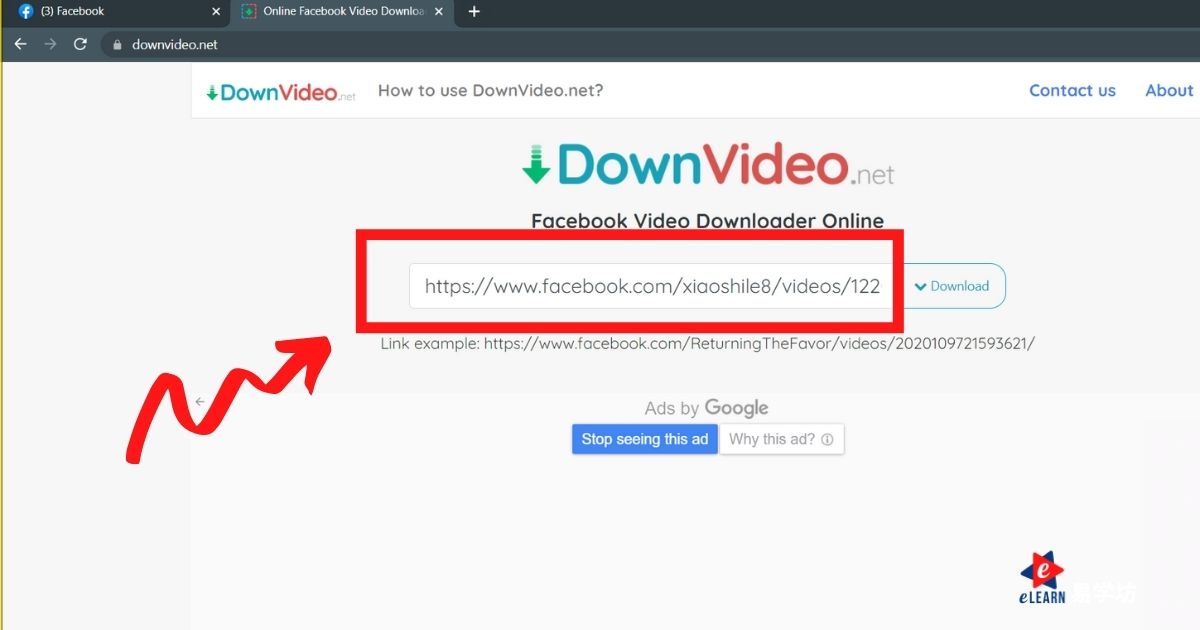The width and height of the screenshot is (1200, 630).
Task: Click the large DownVideo.net logo
Action: pyautogui.click(x=708, y=165)
